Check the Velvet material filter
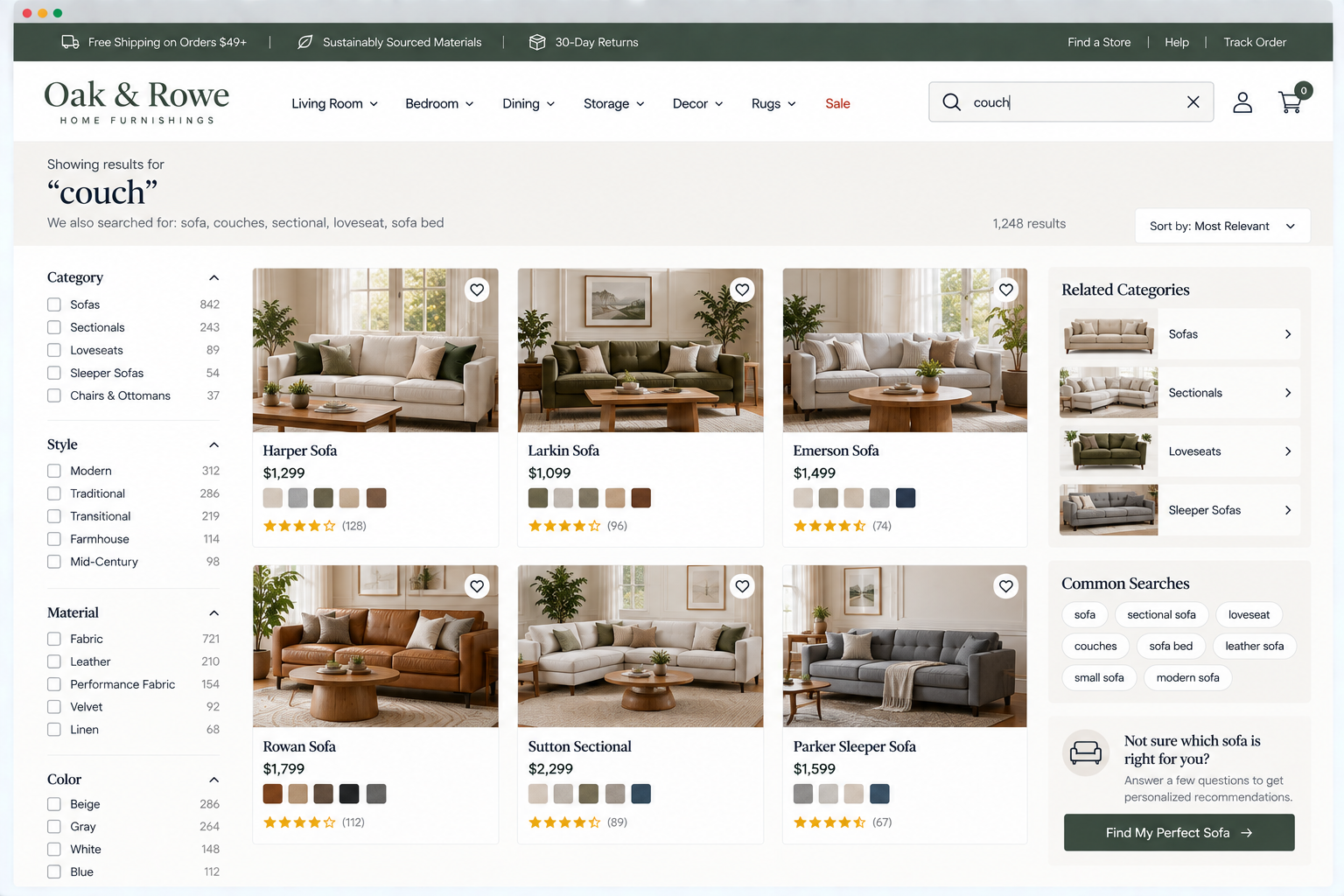The image size is (1344, 896). [x=54, y=707]
